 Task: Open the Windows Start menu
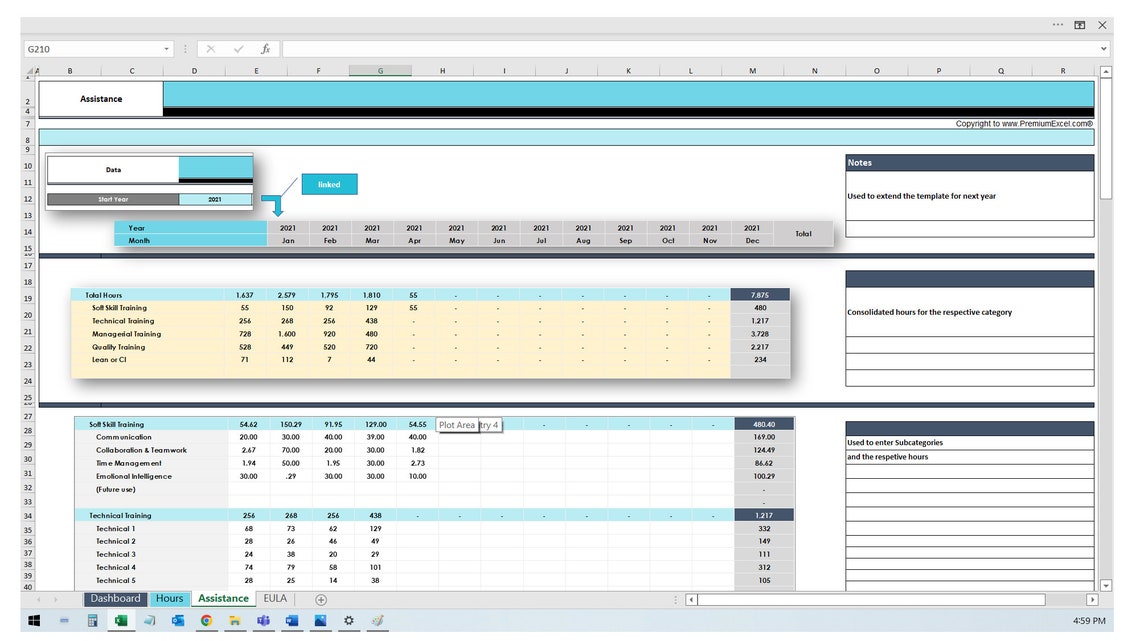33,621
